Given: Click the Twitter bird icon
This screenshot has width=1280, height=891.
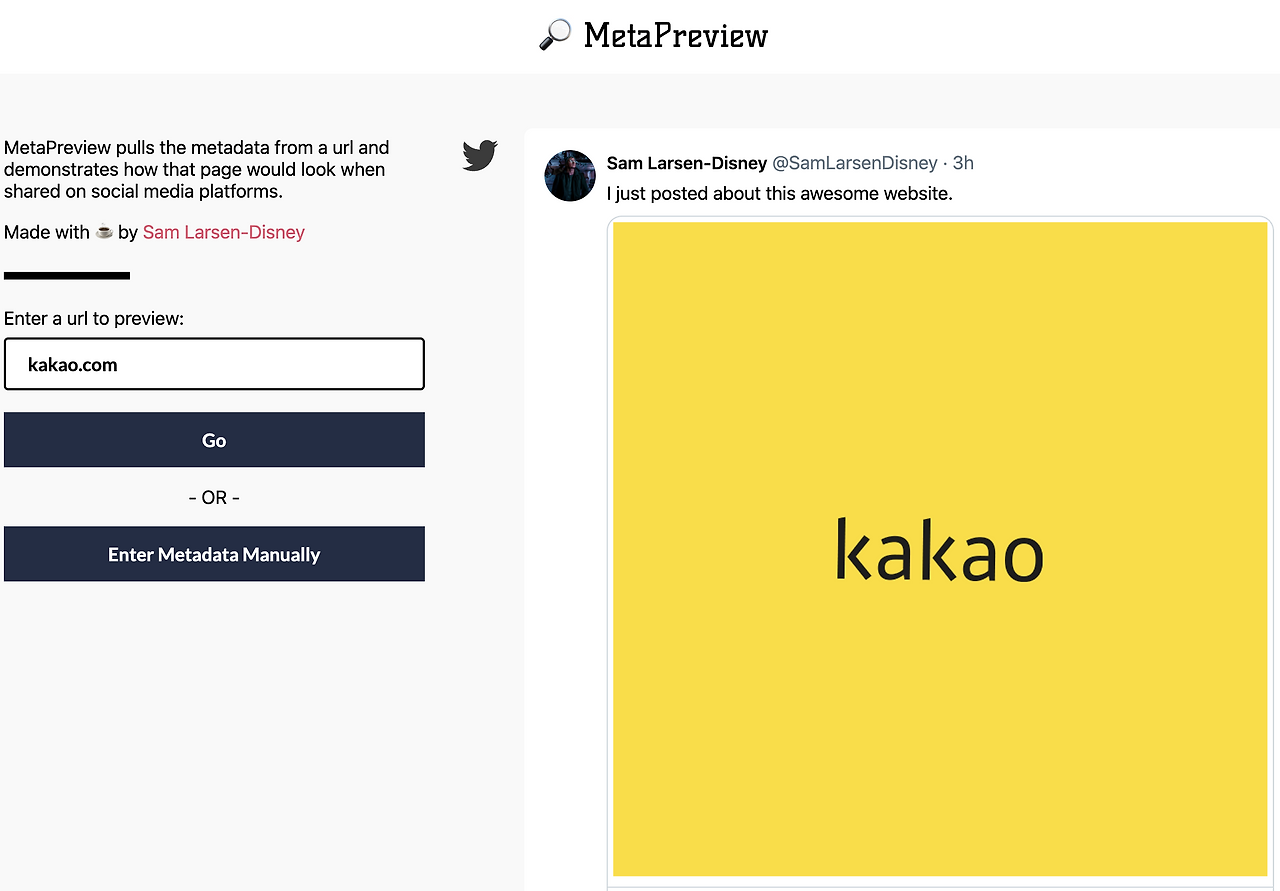Looking at the screenshot, I should [480, 155].
